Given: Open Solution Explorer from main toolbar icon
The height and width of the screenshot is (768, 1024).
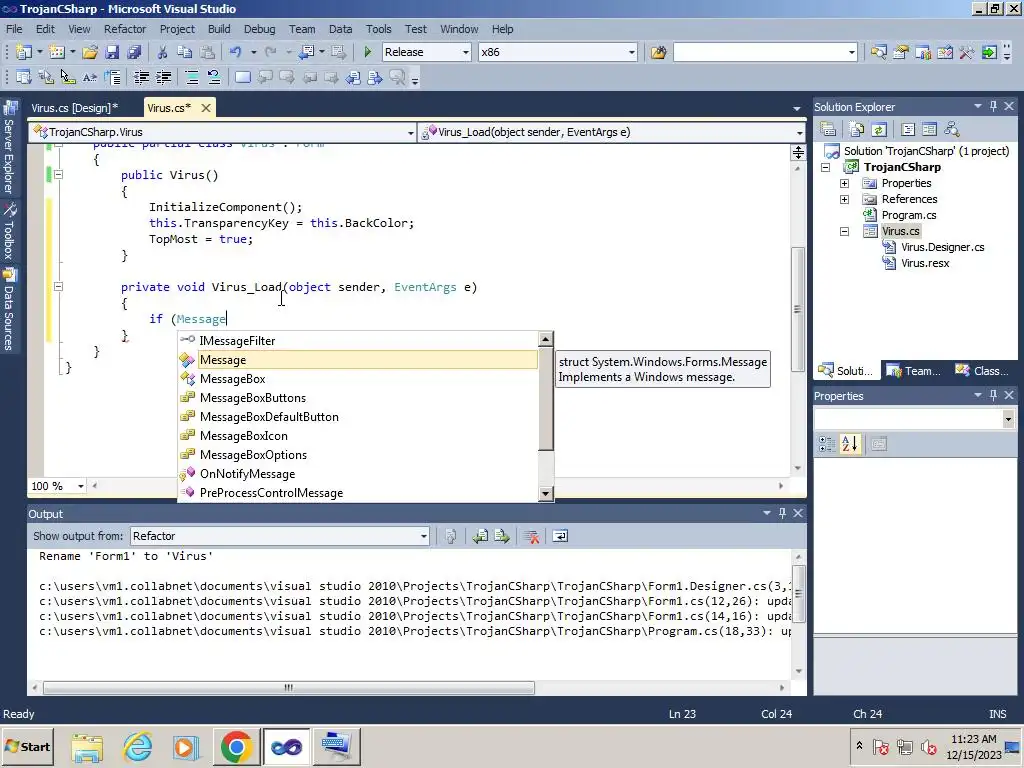Looking at the screenshot, I should (x=878, y=52).
